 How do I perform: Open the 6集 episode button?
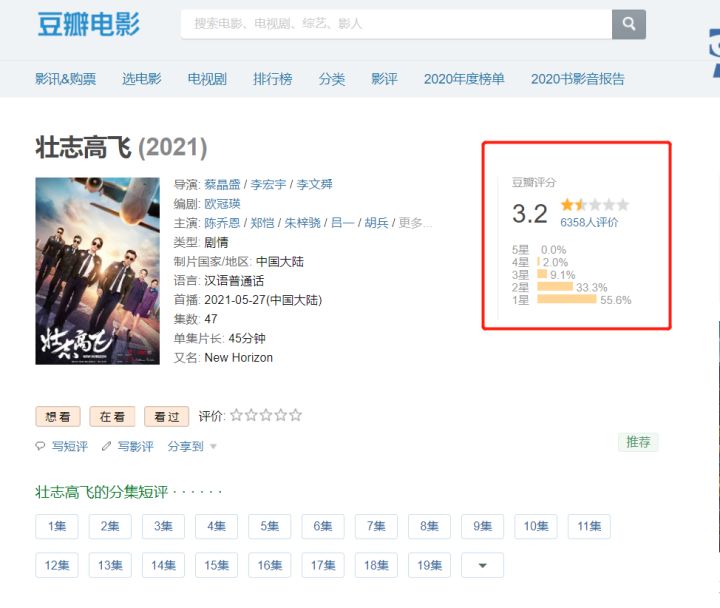coord(323,526)
